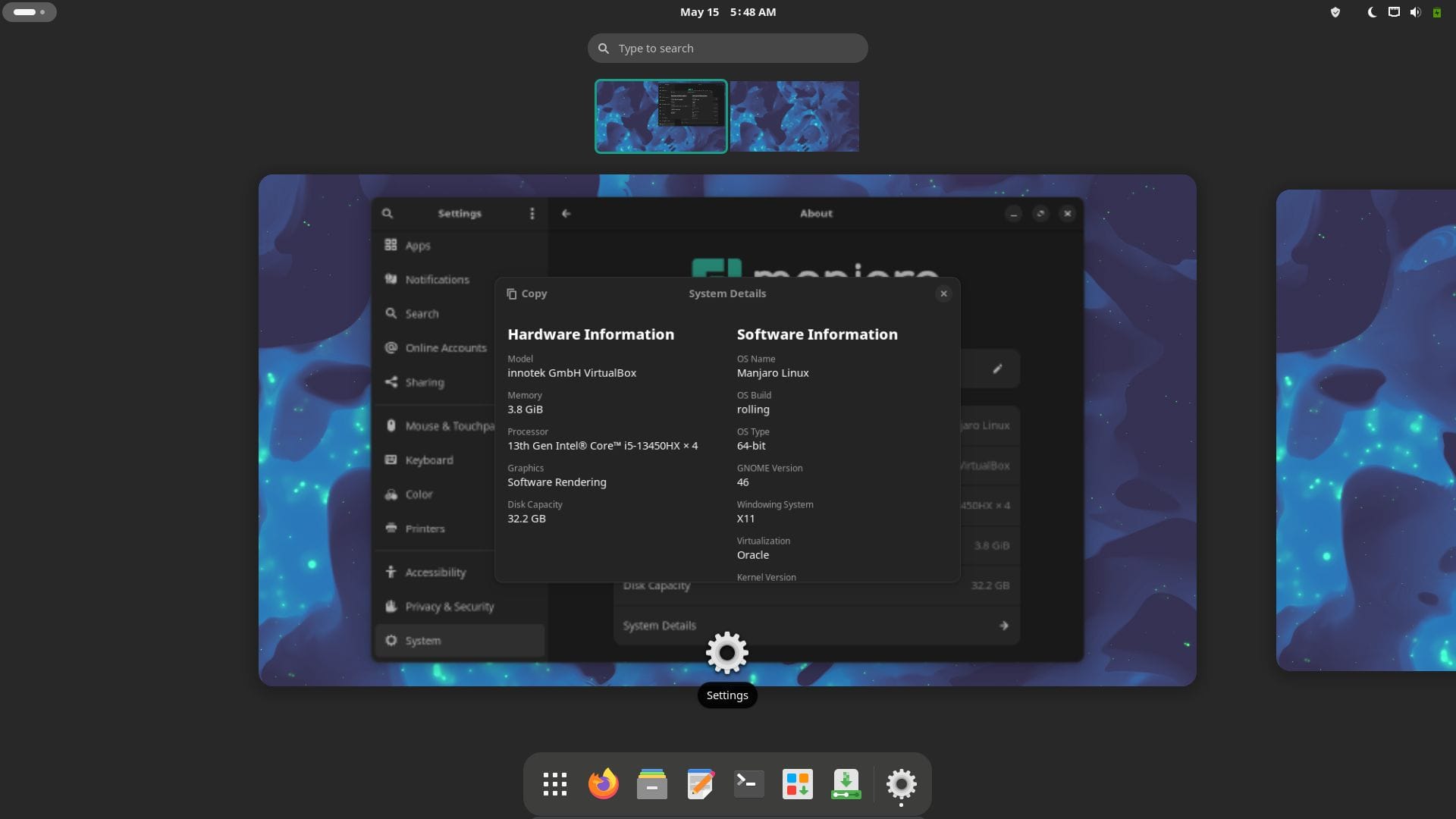Image resolution: width=1456 pixels, height=819 pixels.
Task: Click the volume icon in the top bar
Action: click(1416, 12)
